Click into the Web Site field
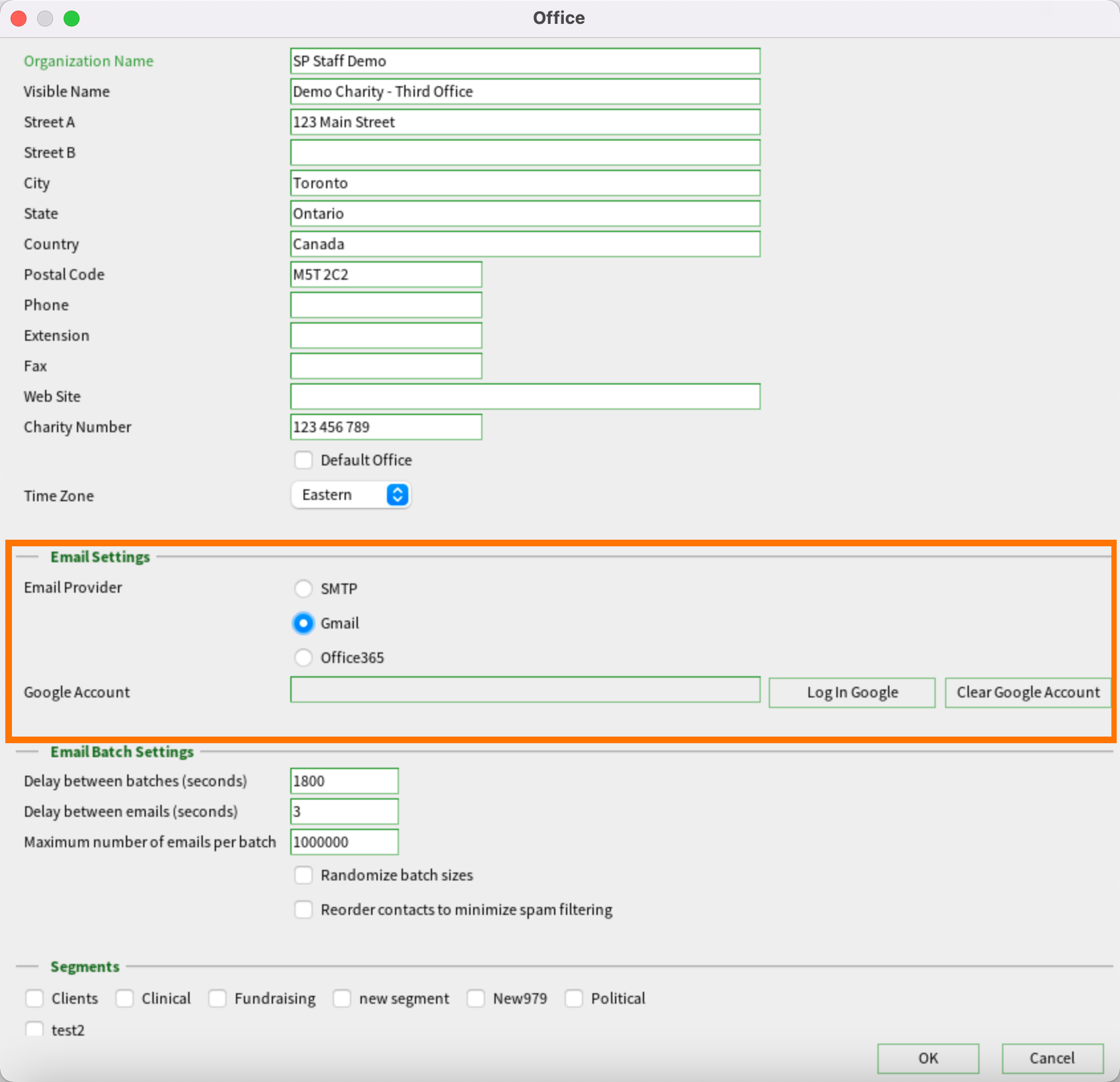The height and width of the screenshot is (1082, 1120). click(525, 396)
